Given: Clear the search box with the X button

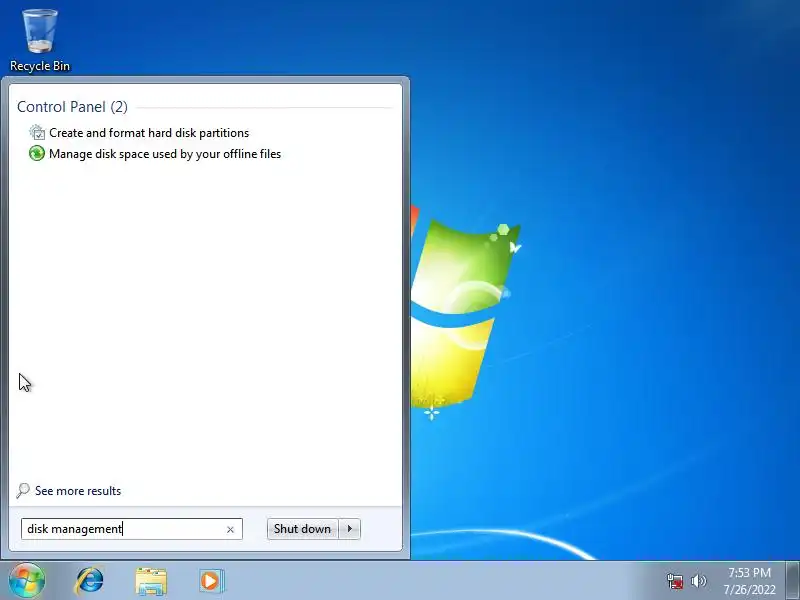Looking at the screenshot, I should coord(230,530).
